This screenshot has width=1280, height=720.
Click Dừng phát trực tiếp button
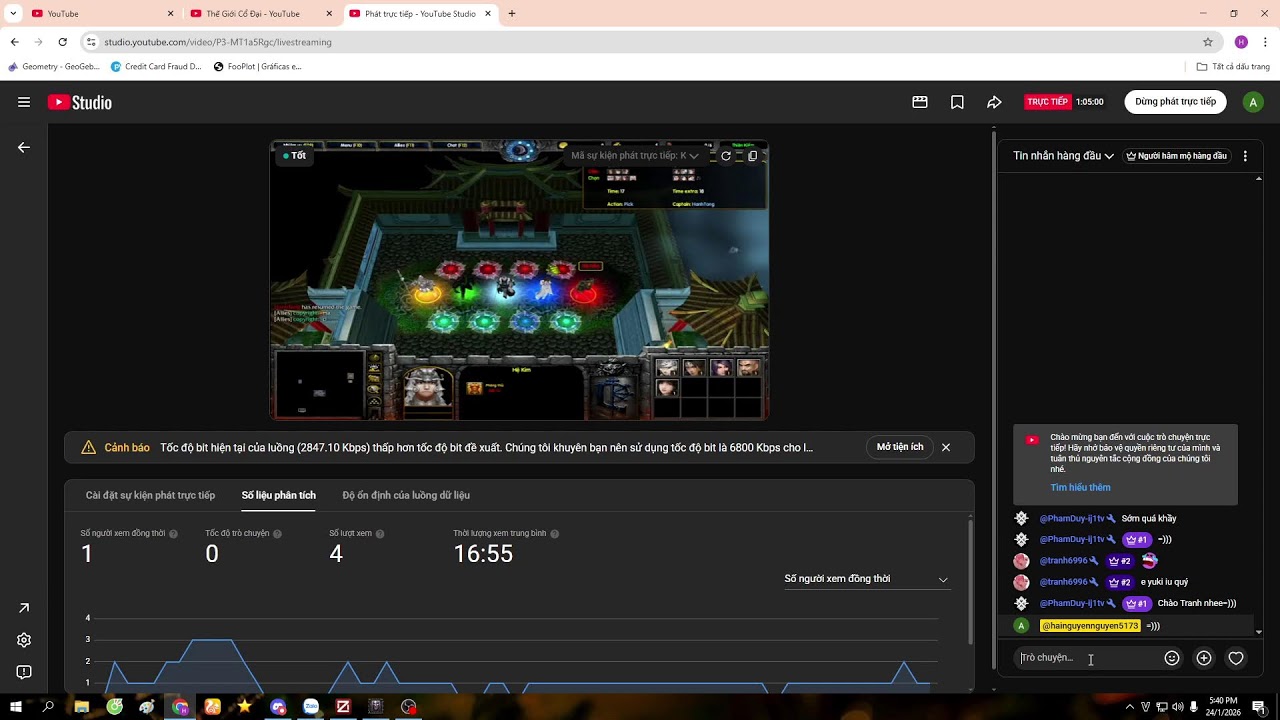click(1175, 102)
